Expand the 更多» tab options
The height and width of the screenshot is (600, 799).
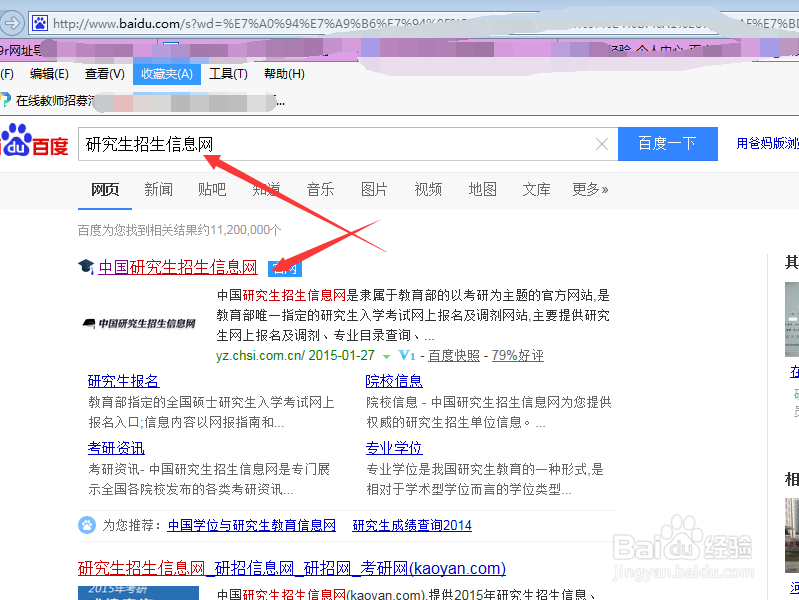click(590, 190)
